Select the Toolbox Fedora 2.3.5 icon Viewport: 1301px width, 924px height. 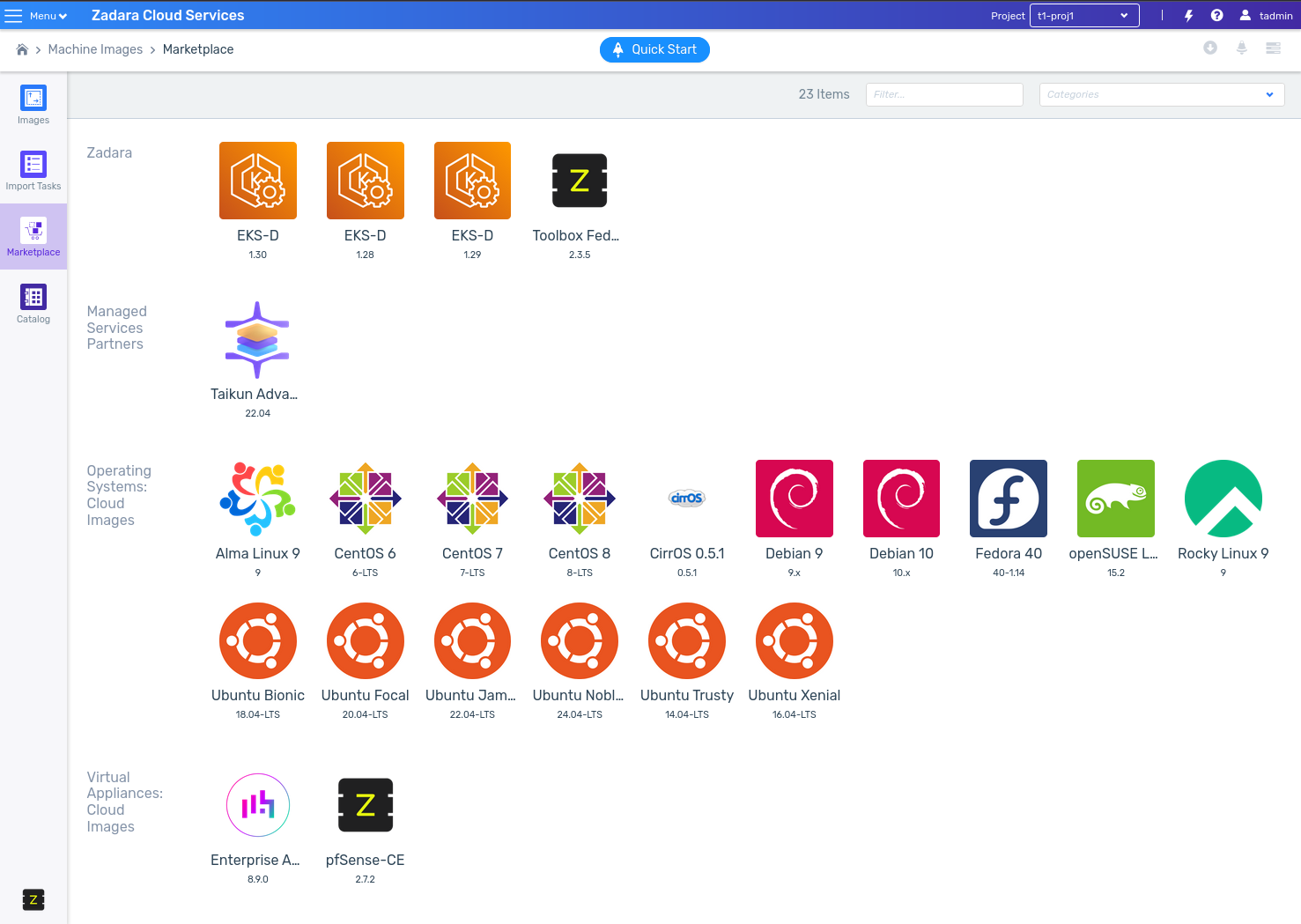click(580, 181)
